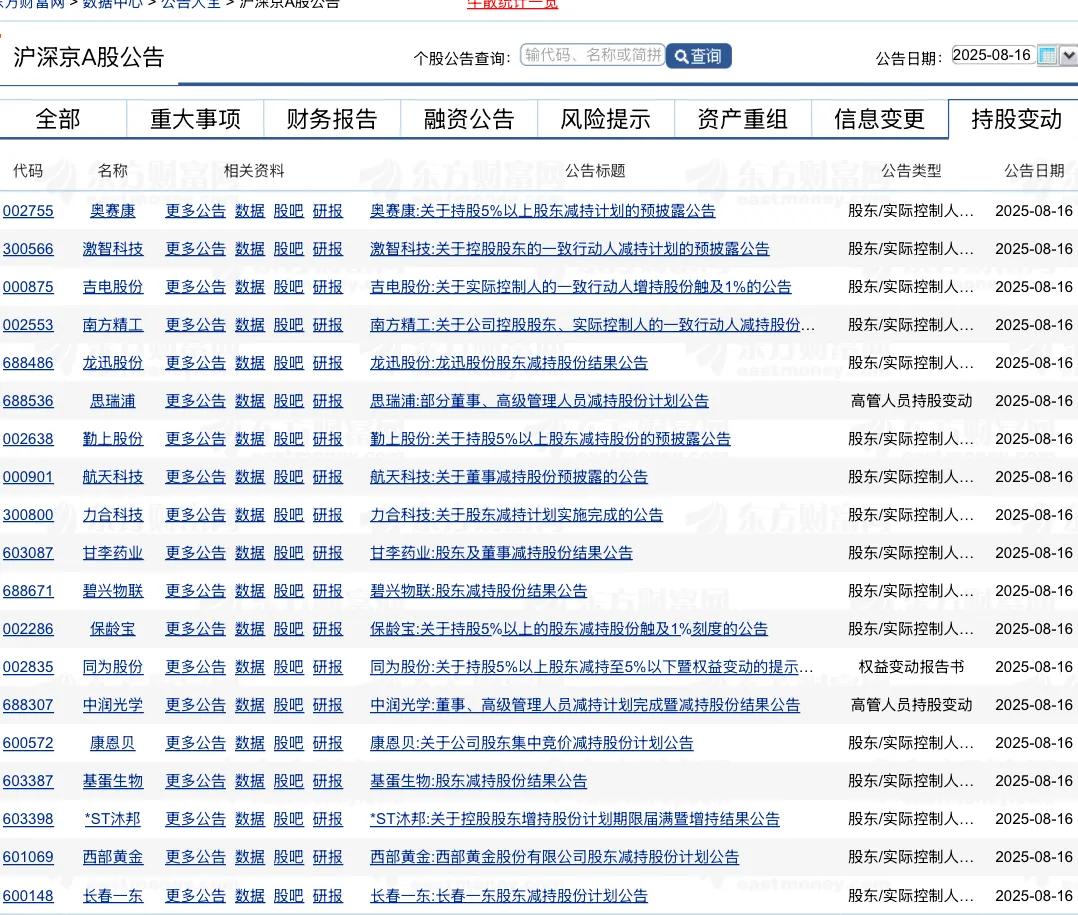The image size is (1078, 915).
Task: Open 保龄宝 reduction 1% announcement title
Action: (x=569, y=629)
